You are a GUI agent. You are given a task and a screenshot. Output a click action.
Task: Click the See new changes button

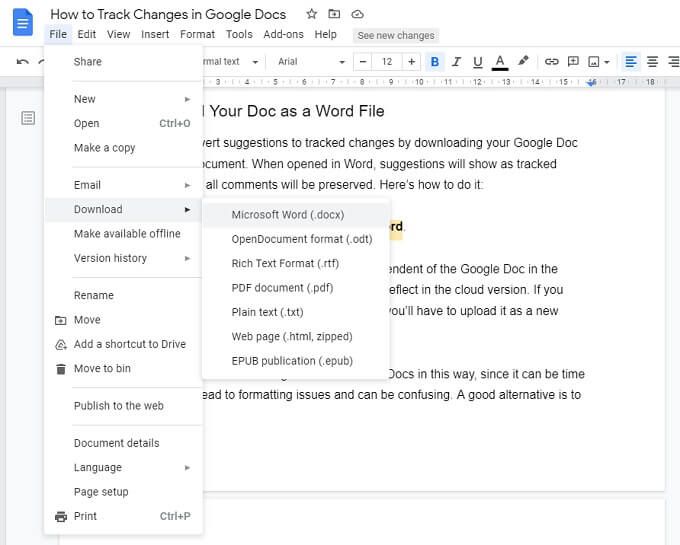(396, 36)
